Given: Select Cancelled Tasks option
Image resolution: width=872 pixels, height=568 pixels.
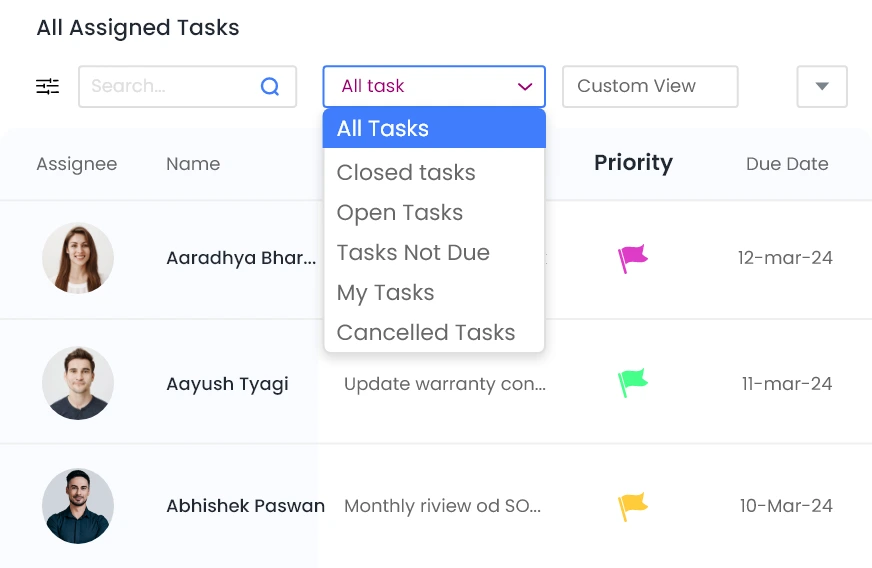Looking at the screenshot, I should tap(426, 333).
